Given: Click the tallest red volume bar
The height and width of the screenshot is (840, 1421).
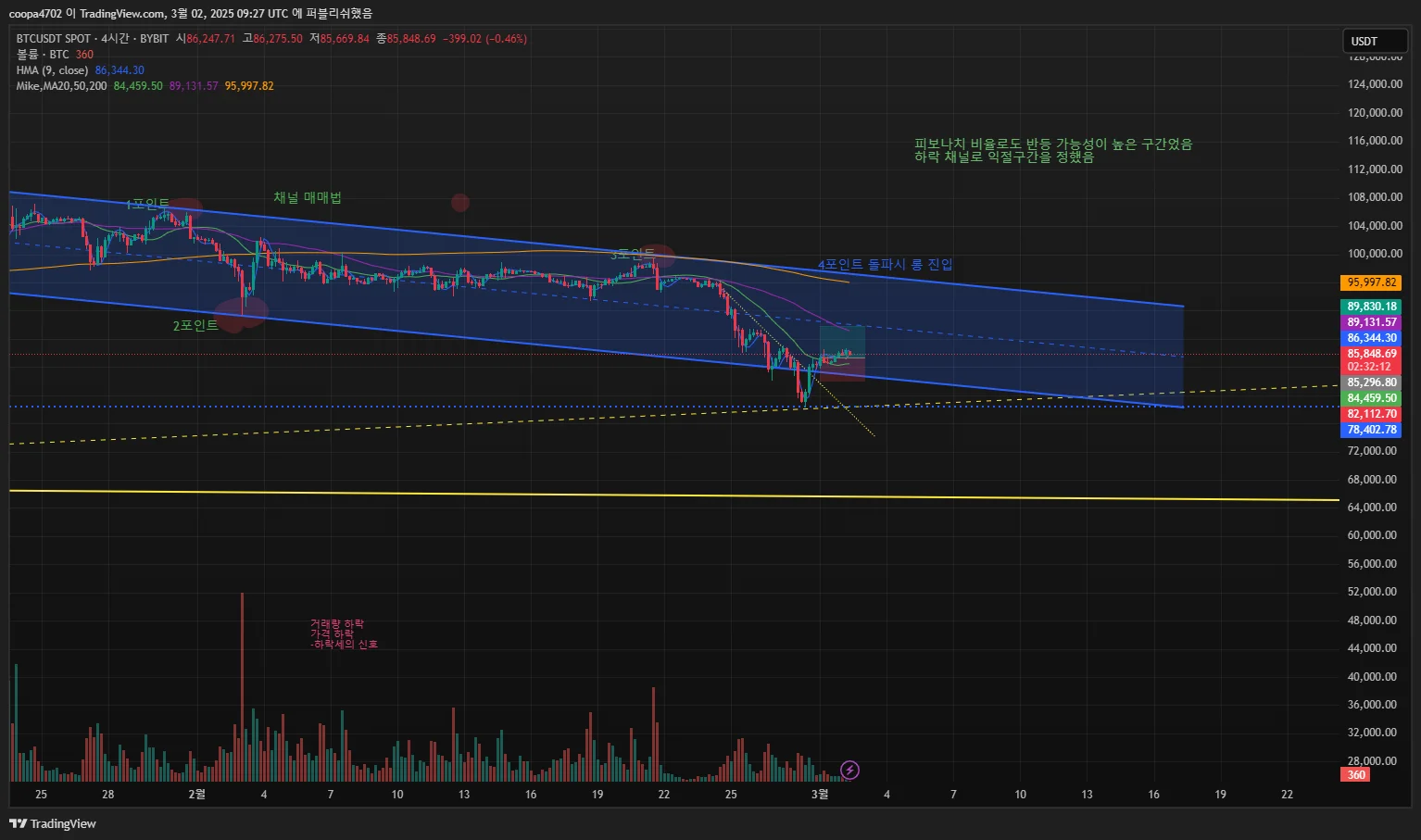Looking at the screenshot, I should pos(243,686).
